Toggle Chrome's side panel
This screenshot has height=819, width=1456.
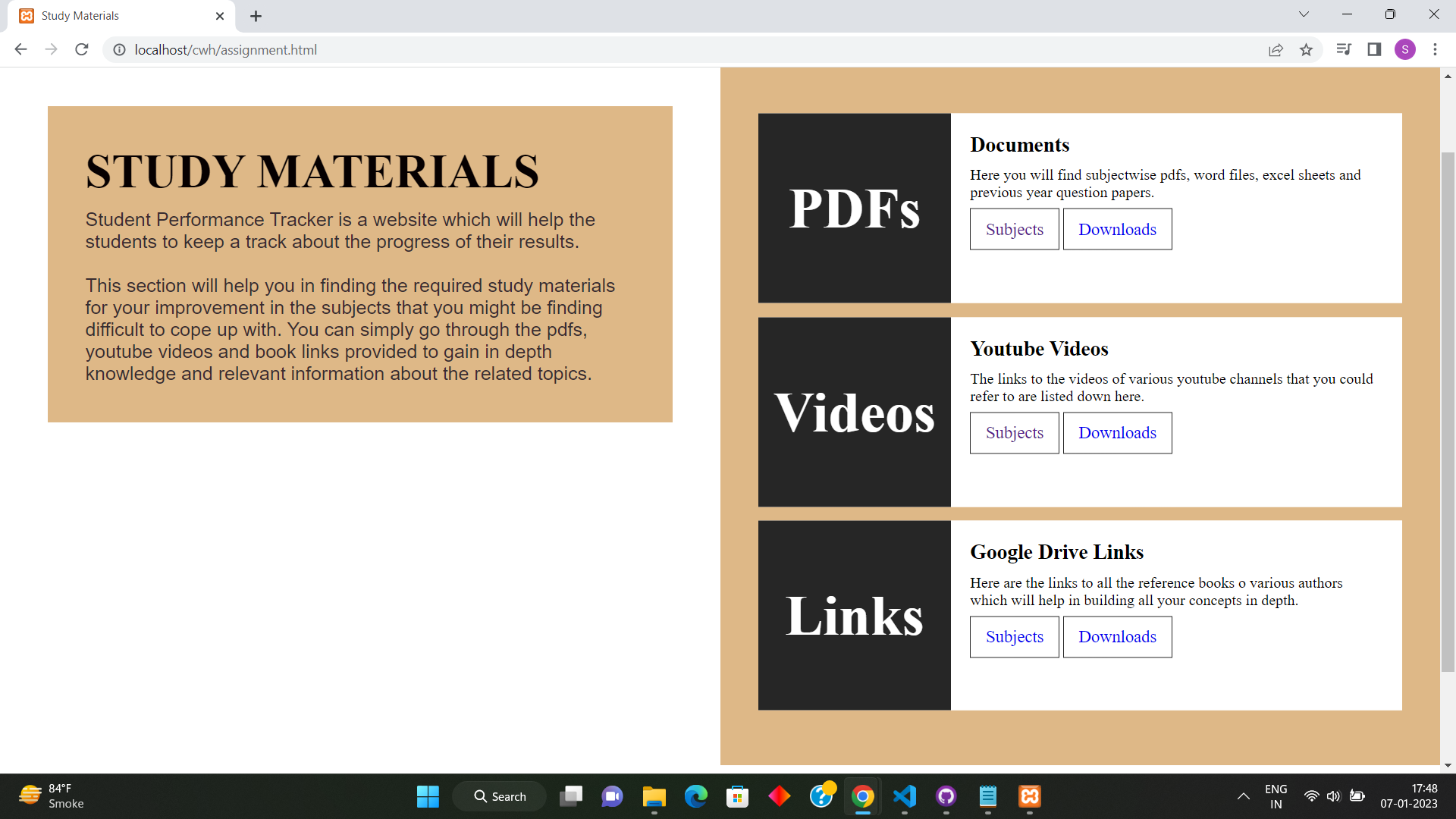1373,49
